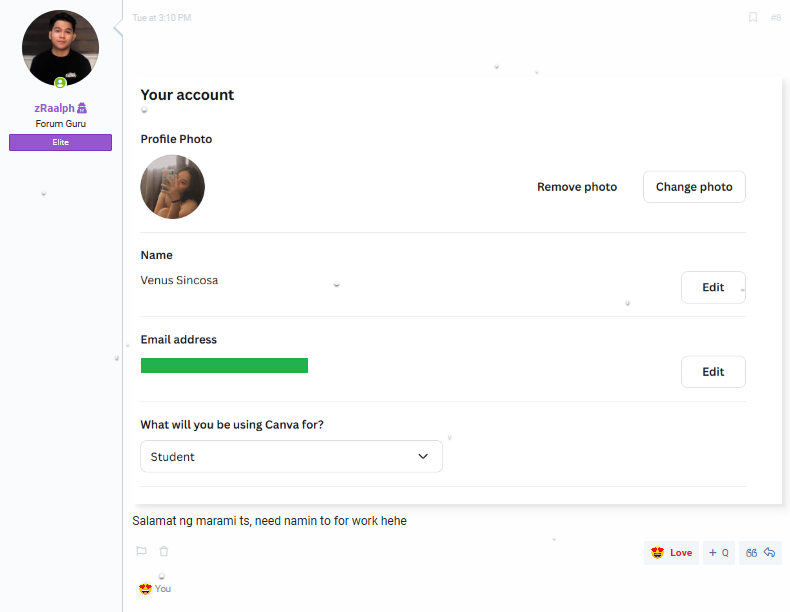The image size is (790, 612).
Task: Click the online status indicator on avatar
Action: [x=60, y=83]
